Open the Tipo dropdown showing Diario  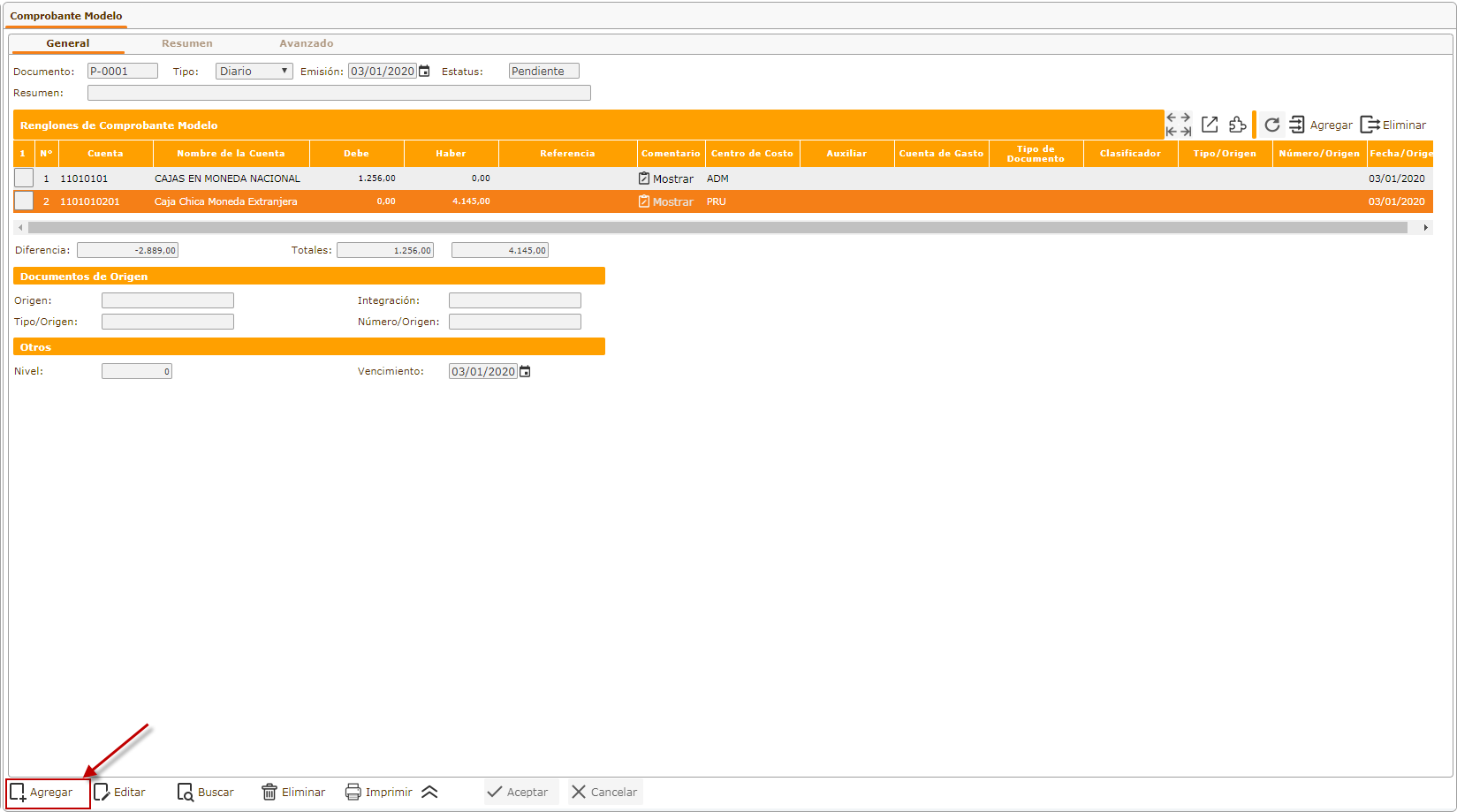coord(254,72)
